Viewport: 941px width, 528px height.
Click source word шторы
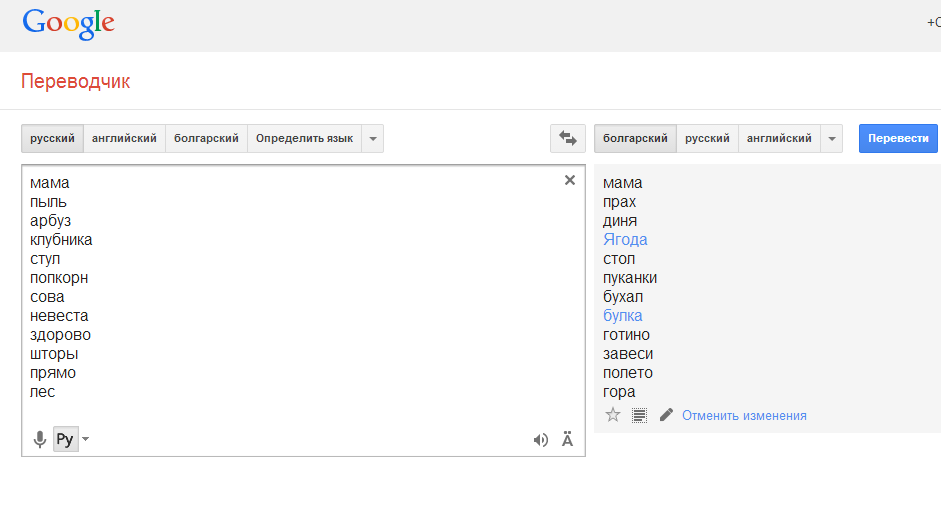(x=54, y=354)
